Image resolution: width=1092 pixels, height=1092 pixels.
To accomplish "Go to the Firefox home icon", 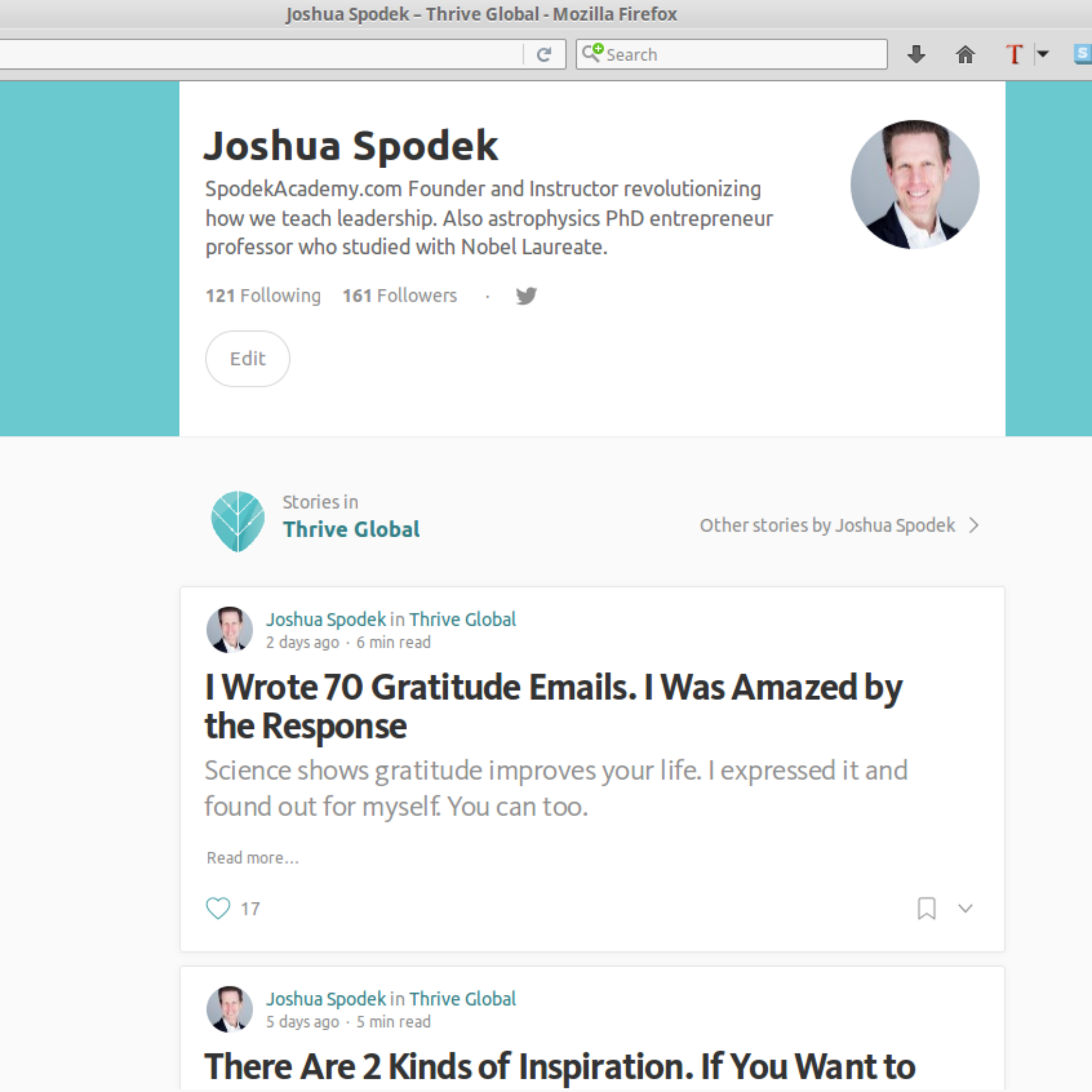I will (965, 55).
